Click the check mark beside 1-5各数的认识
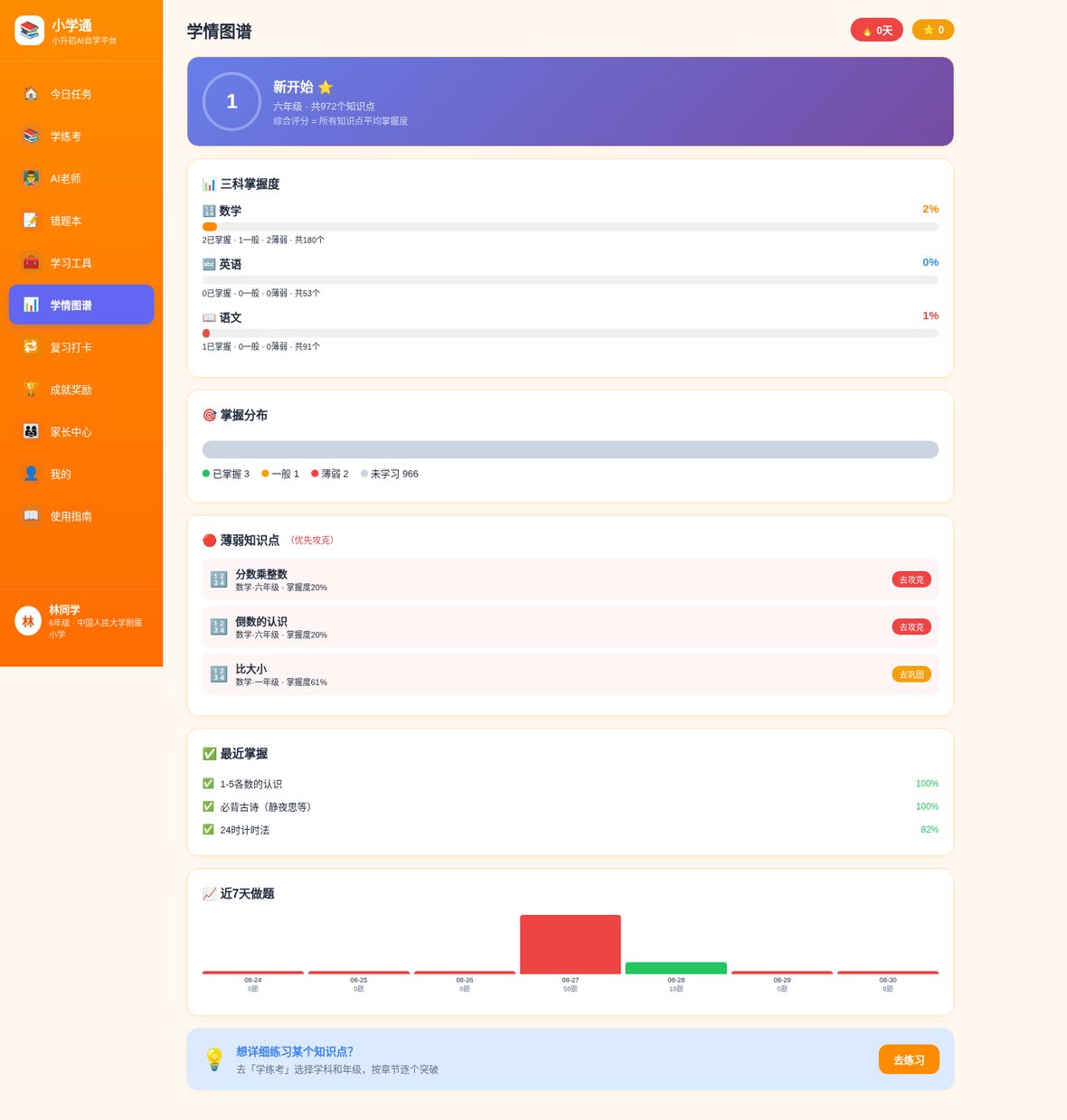Screen dimensions: 1067x1120 pos(208,784)
